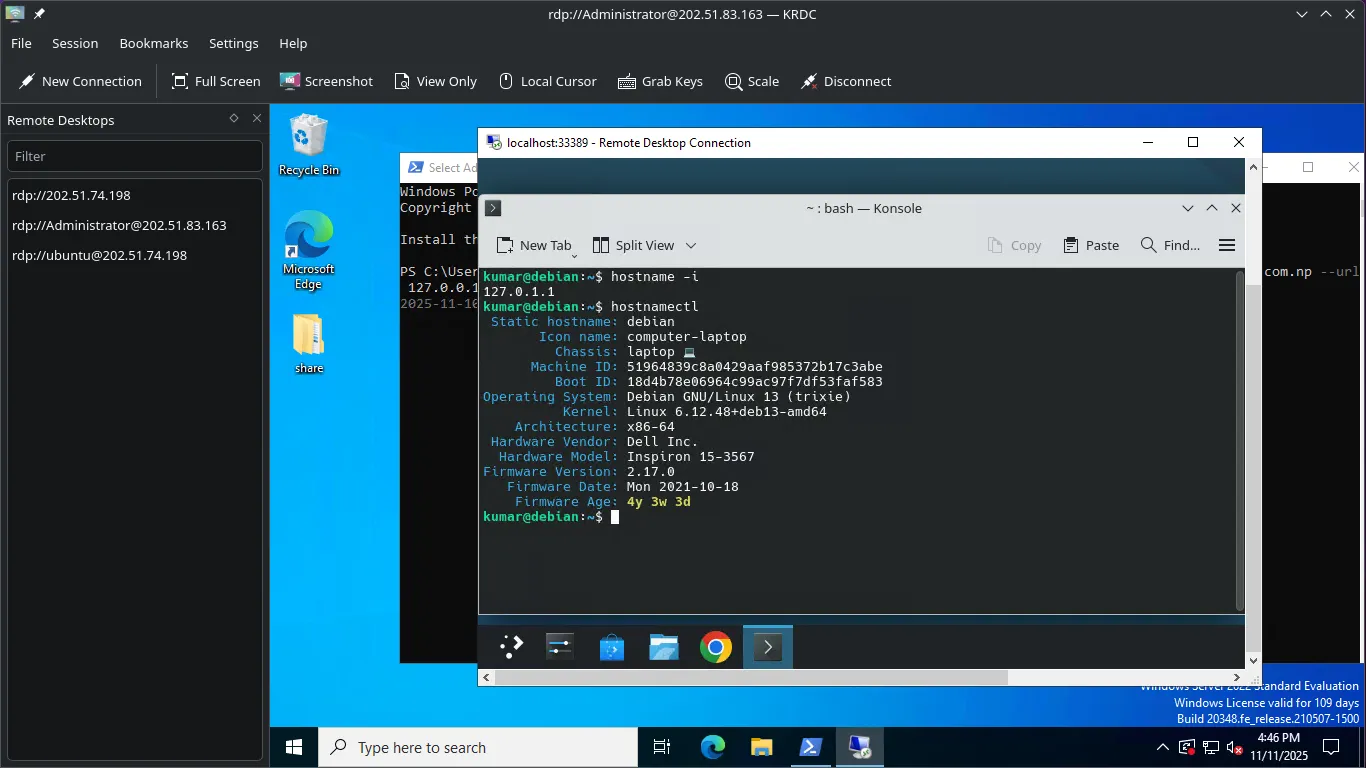Click the New Tab button in Konsole
Image resolution: width=1366 pixels, height=768 pixels.
click(534, 245)
